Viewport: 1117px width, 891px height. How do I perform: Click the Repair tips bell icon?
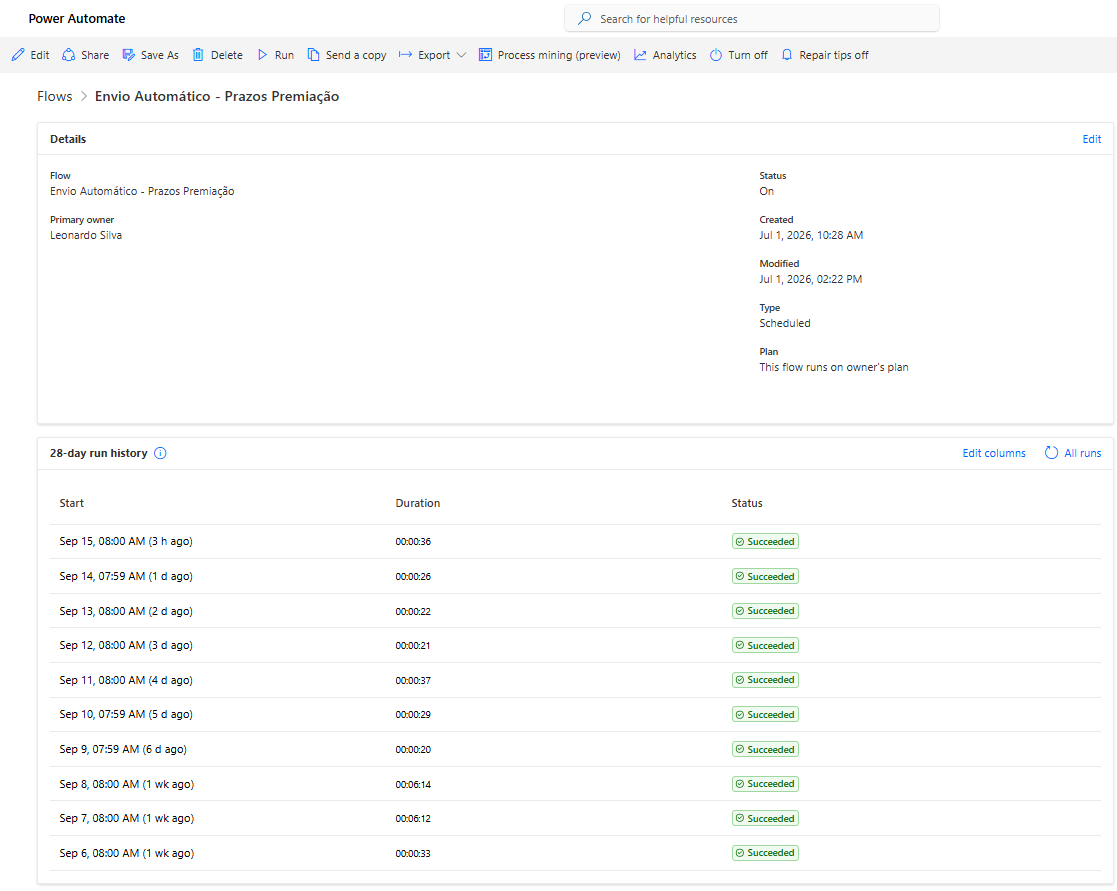(786, 55)
